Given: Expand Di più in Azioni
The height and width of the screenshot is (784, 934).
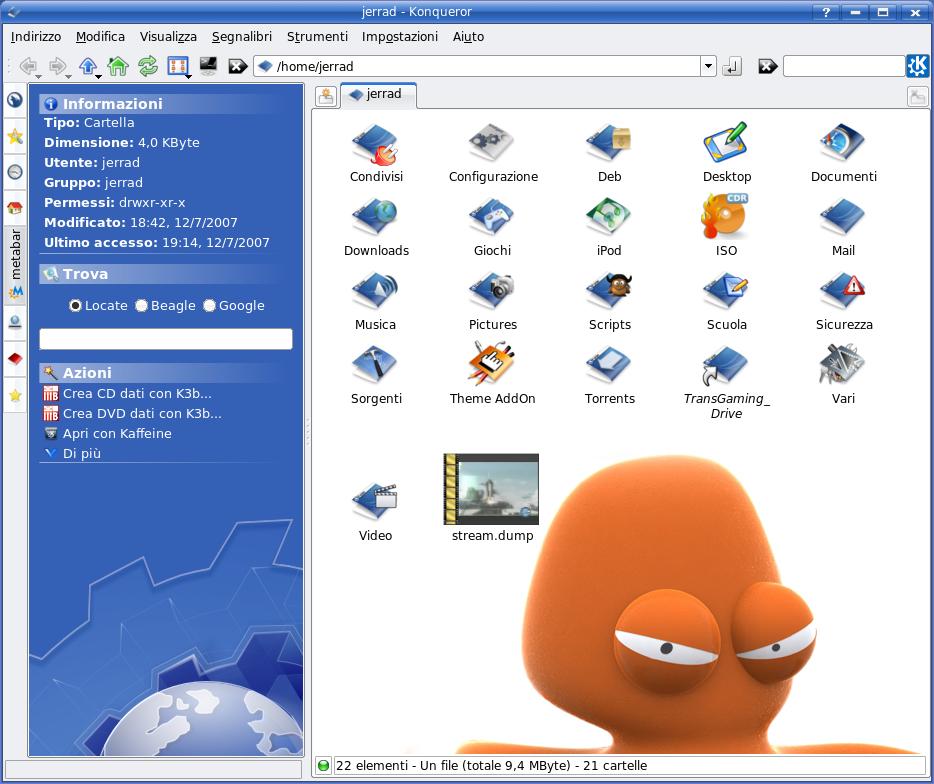Looking at the screenshot, I should tap(73, 453).
